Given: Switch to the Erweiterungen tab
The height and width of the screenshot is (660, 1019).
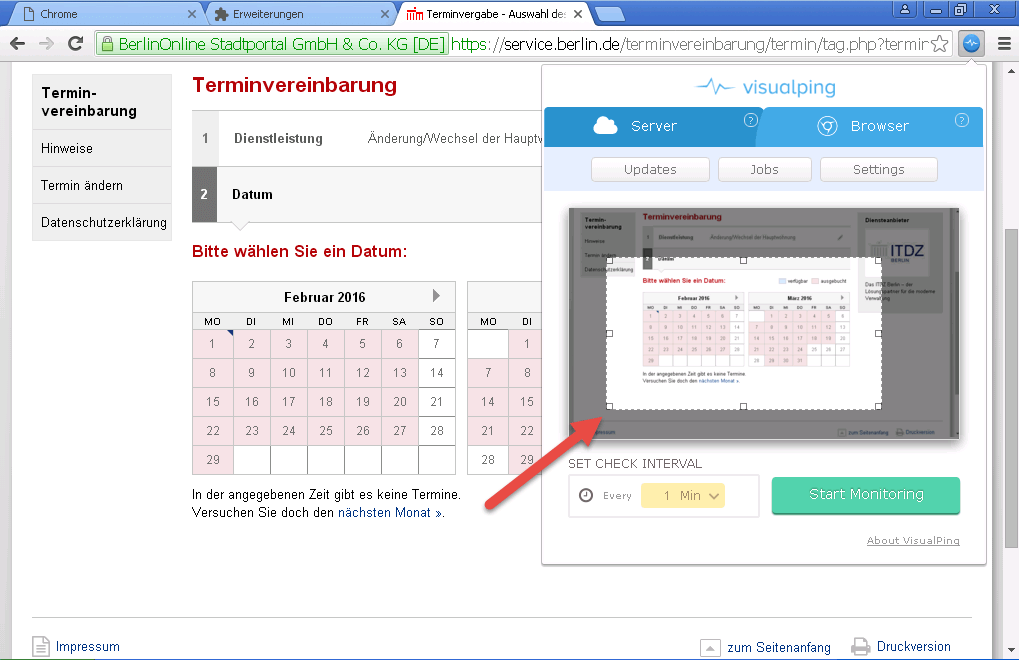Looking at the screenshot, I should coord(299,14).
